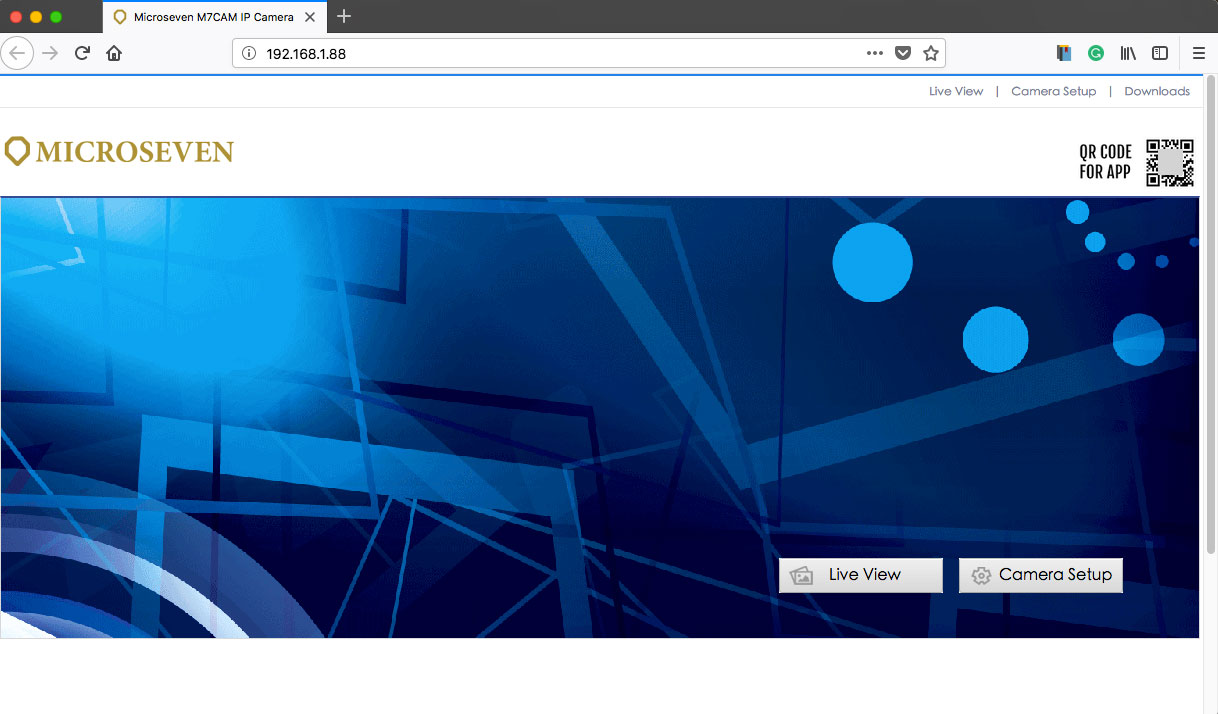The width and height of the screenshot is (1218, 714).
Task: Open the browser home page
Action: pyautogui.click(x=114, y=53)
